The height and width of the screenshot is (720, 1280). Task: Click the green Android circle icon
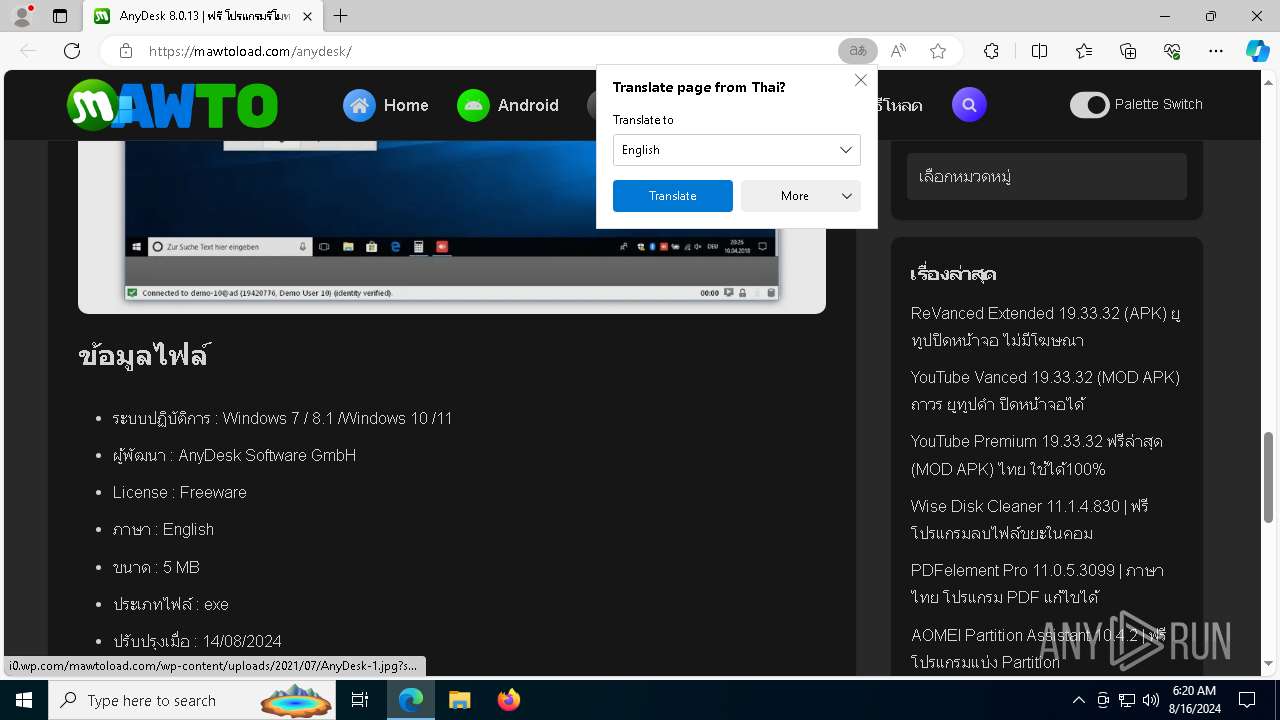473,105
